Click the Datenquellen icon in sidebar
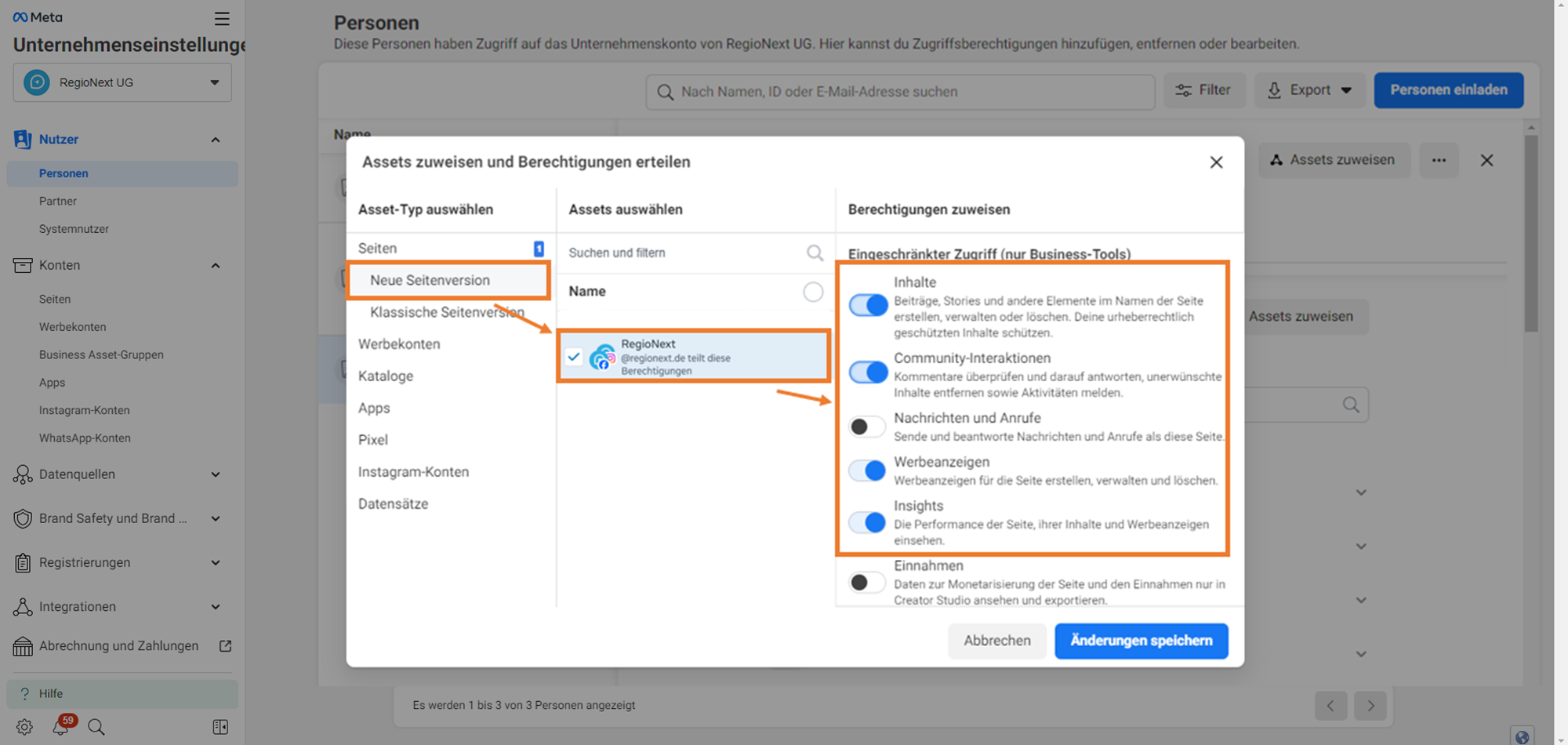The image size is (1568, 745). point(23,474)
